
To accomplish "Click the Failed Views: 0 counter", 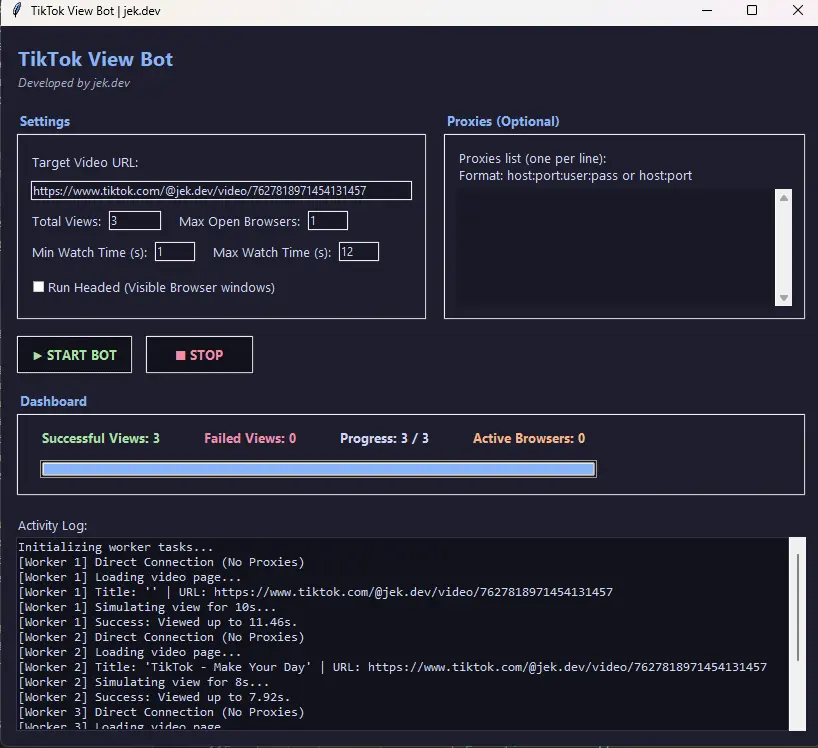I will click(250, 438).
